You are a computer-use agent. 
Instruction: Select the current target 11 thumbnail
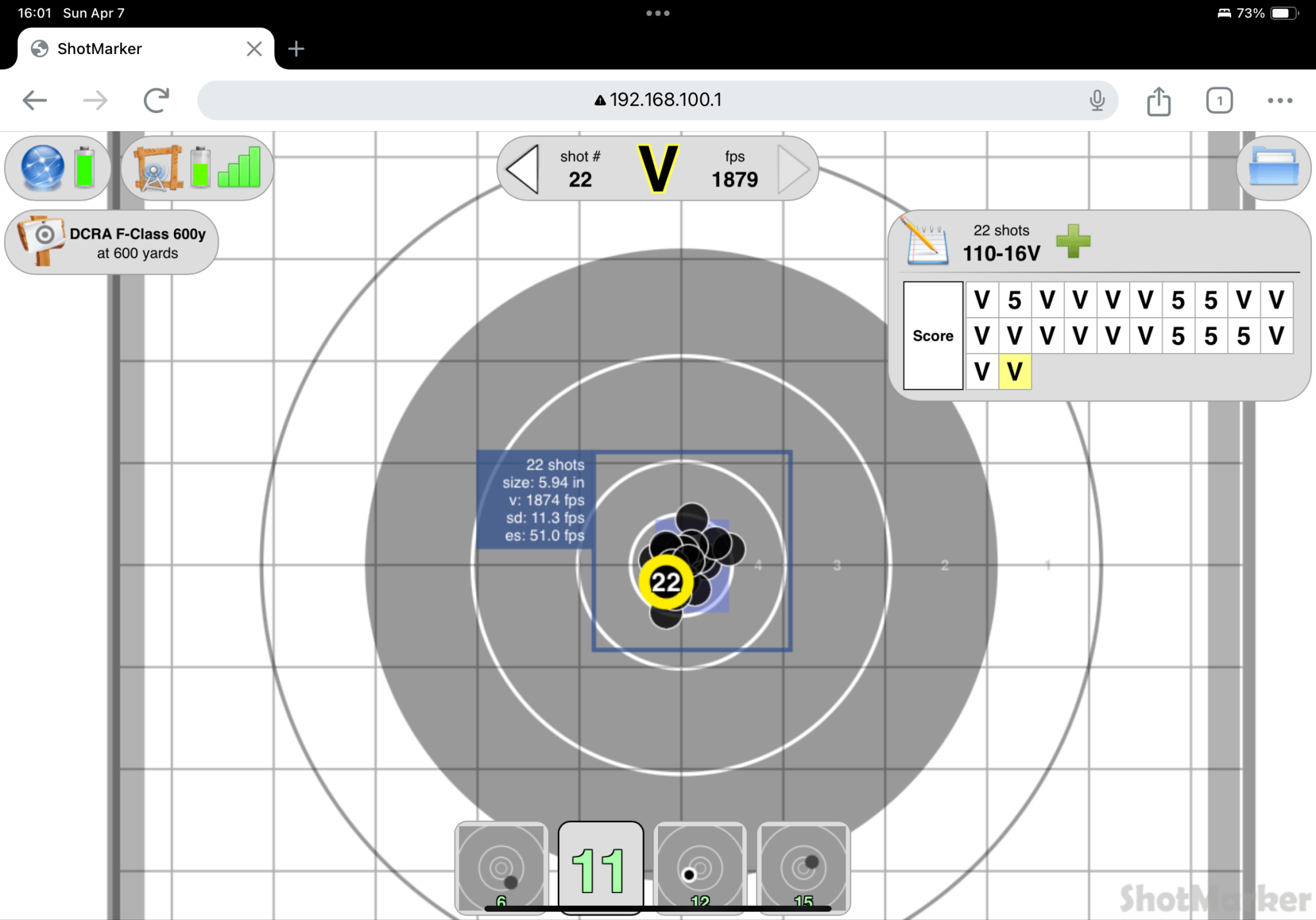click(600, 868)
